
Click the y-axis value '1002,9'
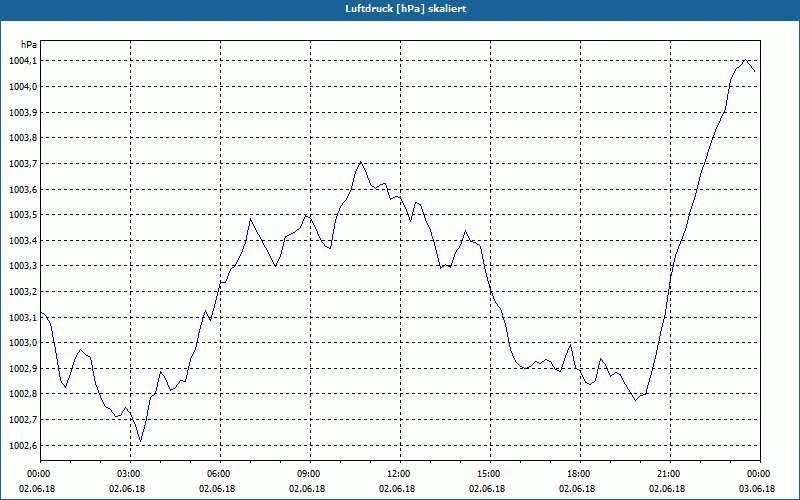pyautogui.click(x=23, y=368)
